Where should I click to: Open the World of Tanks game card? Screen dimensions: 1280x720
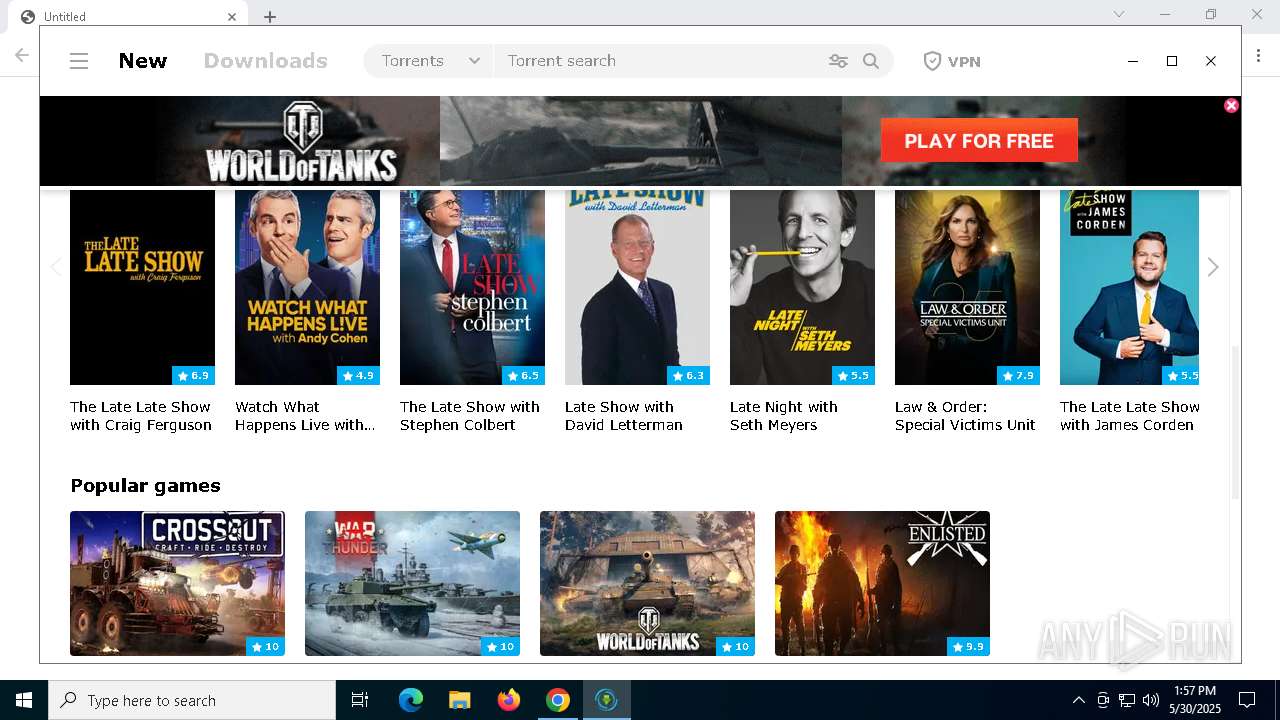(x=647, y=583)
